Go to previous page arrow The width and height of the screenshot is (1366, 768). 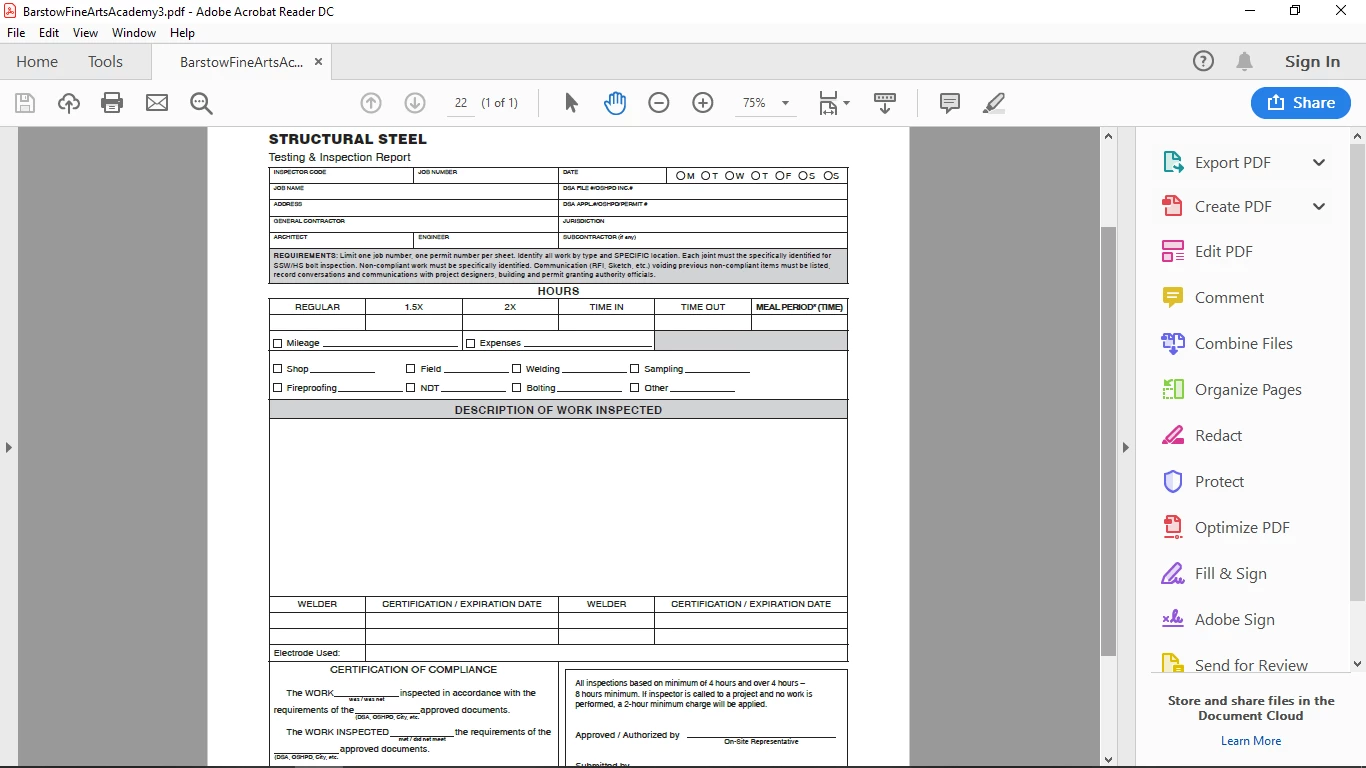coord(371,103)
